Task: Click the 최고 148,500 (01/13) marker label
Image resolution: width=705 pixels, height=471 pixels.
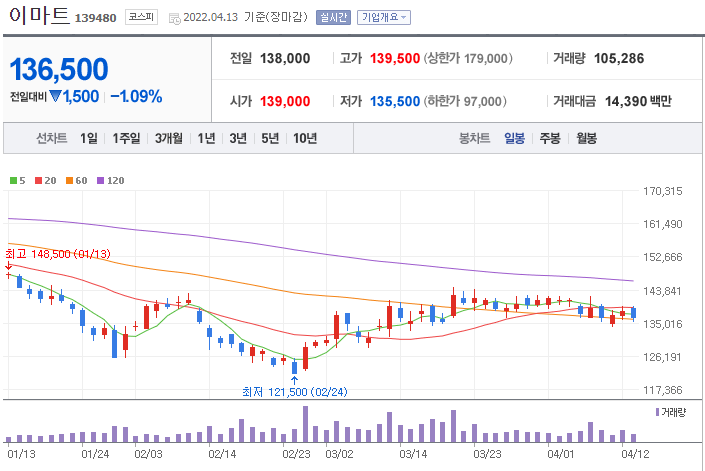Action: (58, 254)
